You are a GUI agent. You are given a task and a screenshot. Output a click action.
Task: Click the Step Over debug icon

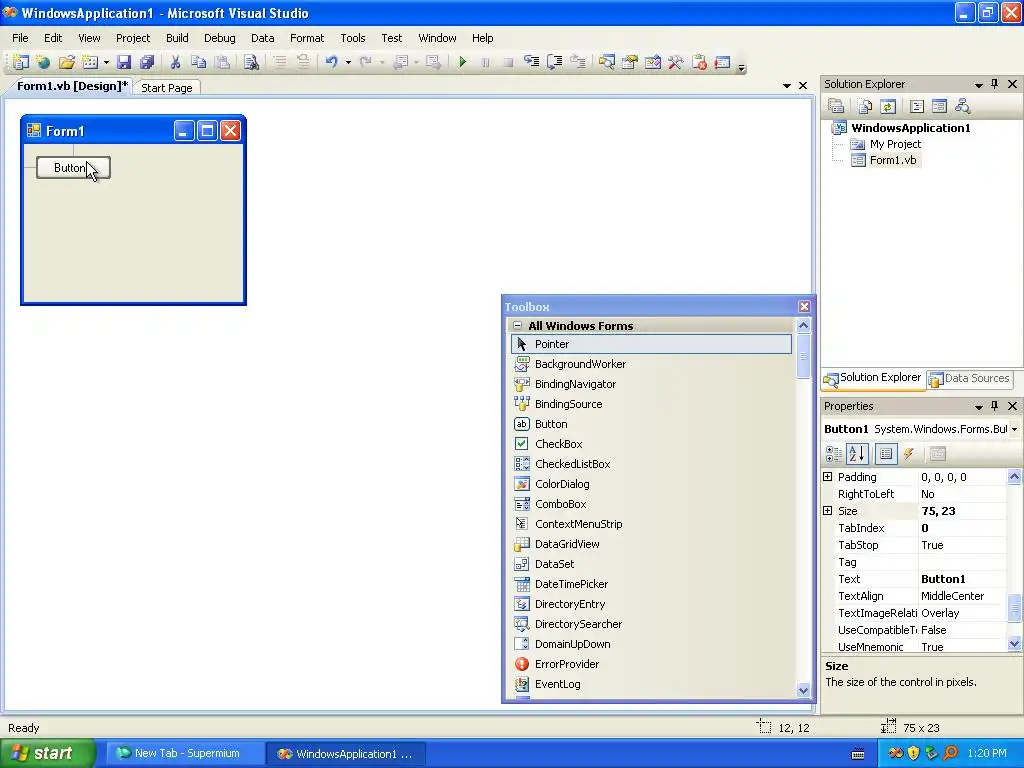(x=554, y=62)
